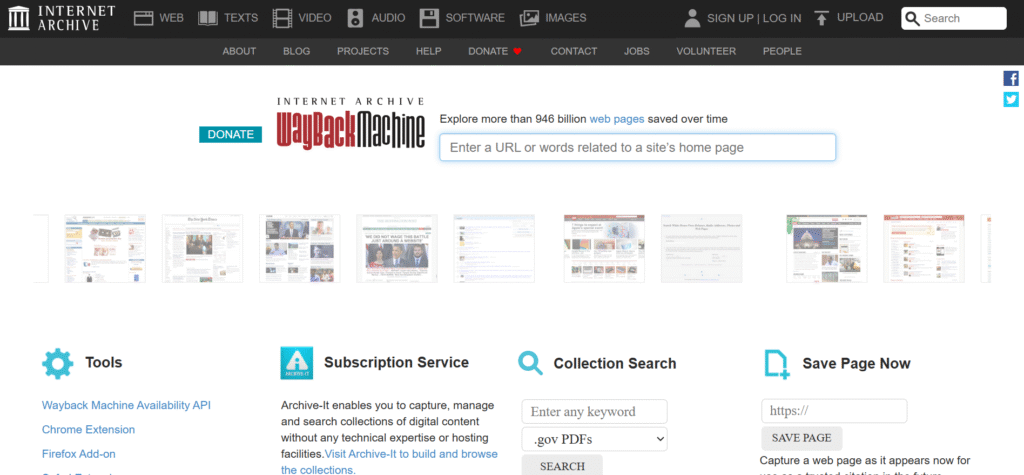
Task: Open the Help menu item
Action: 428,51
